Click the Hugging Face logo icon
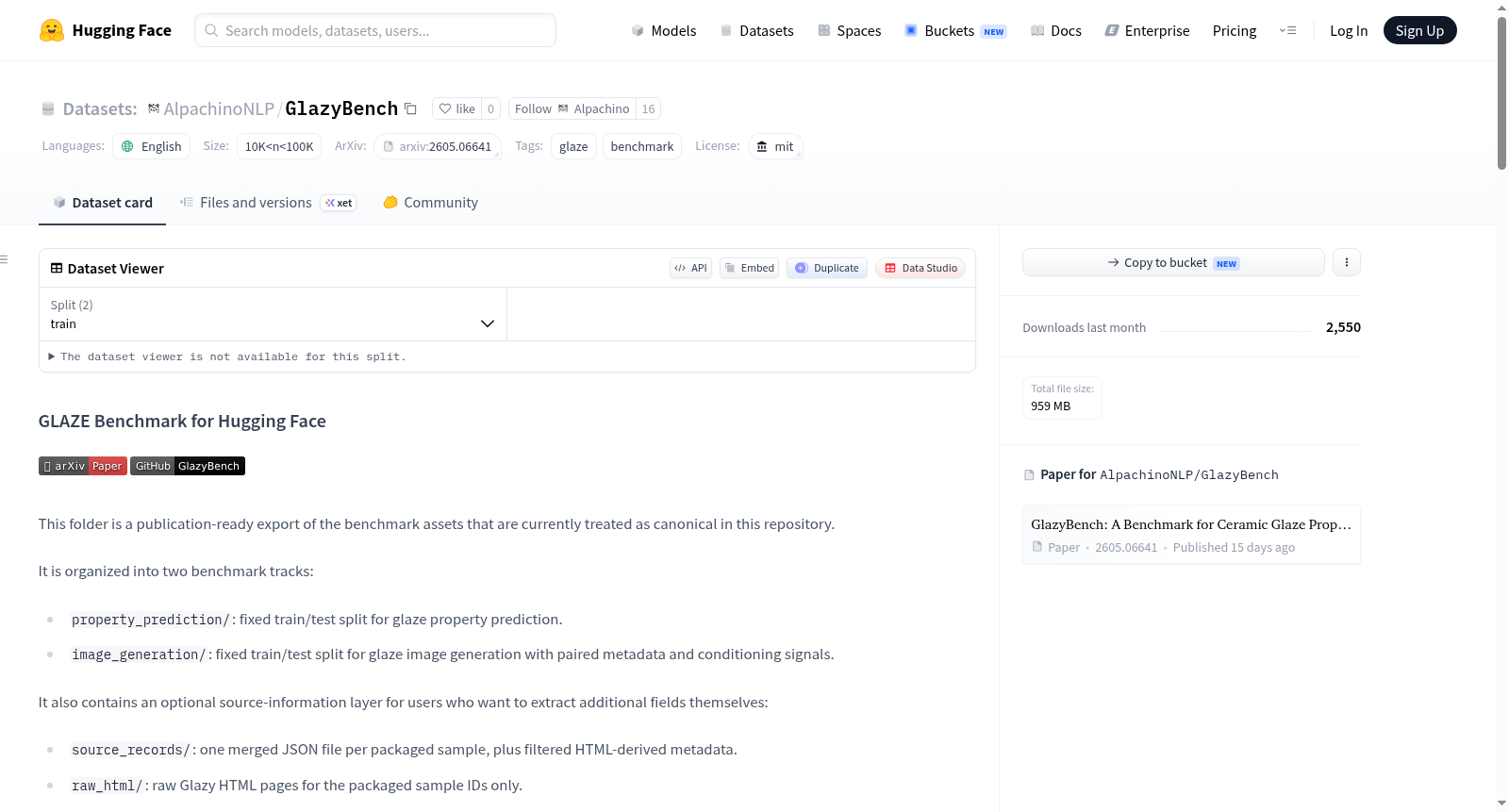1509x812 pixels. [52, 30]
